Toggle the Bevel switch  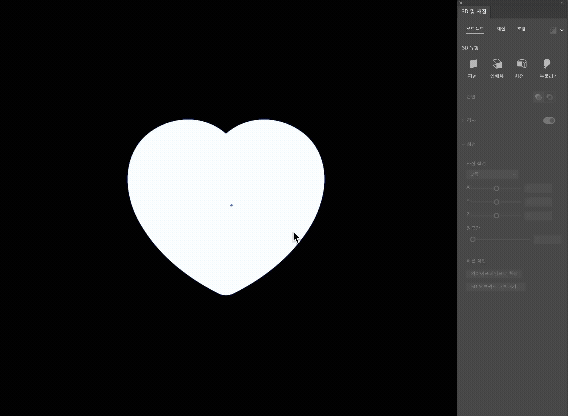point(549,120)
